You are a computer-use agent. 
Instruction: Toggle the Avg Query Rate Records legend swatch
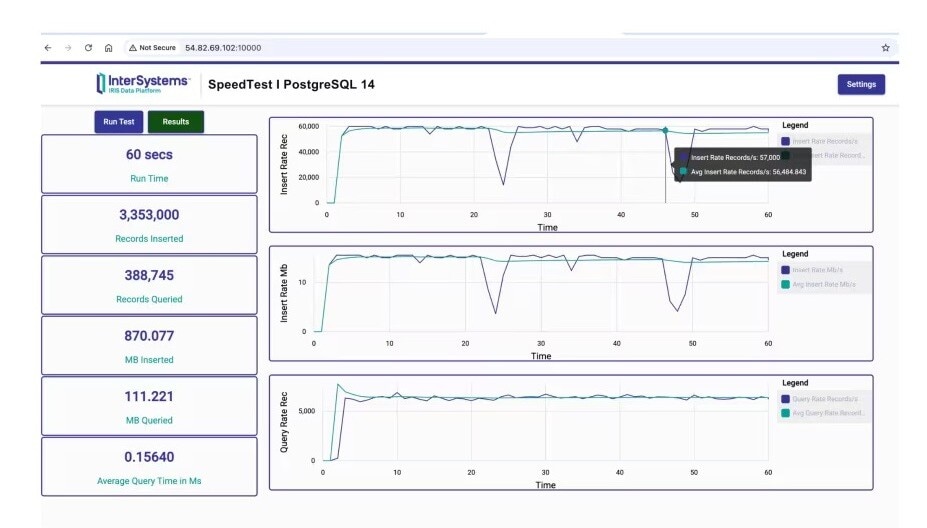pos(785,413)
